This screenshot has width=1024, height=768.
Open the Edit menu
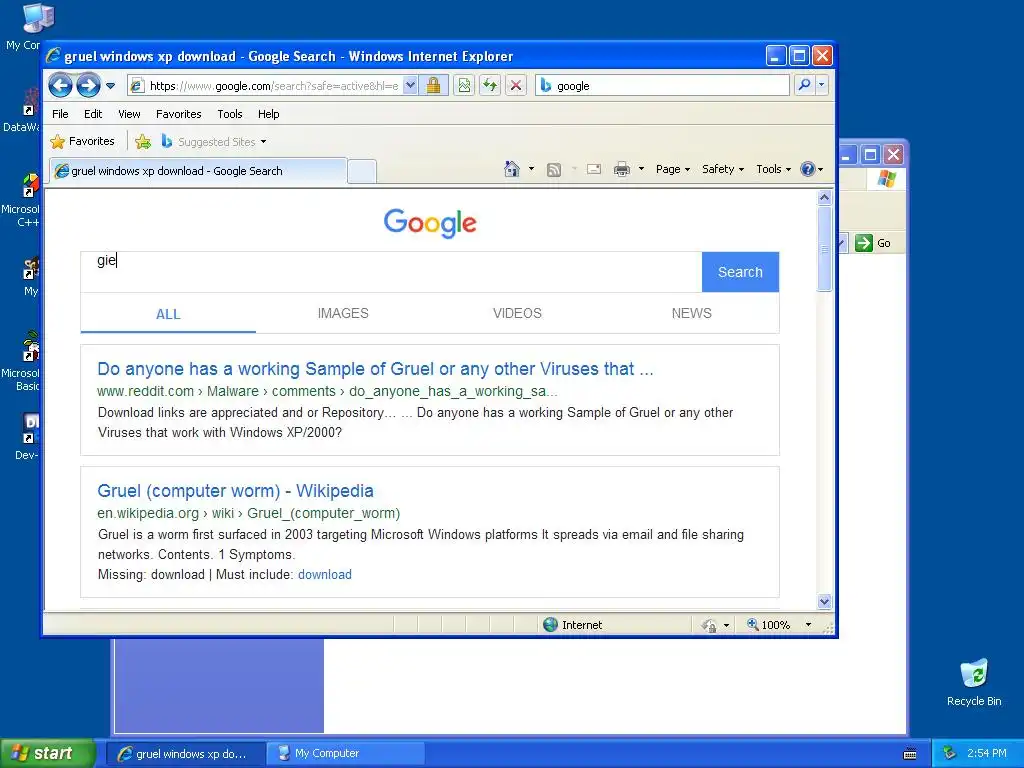click(x=93, y=114)
